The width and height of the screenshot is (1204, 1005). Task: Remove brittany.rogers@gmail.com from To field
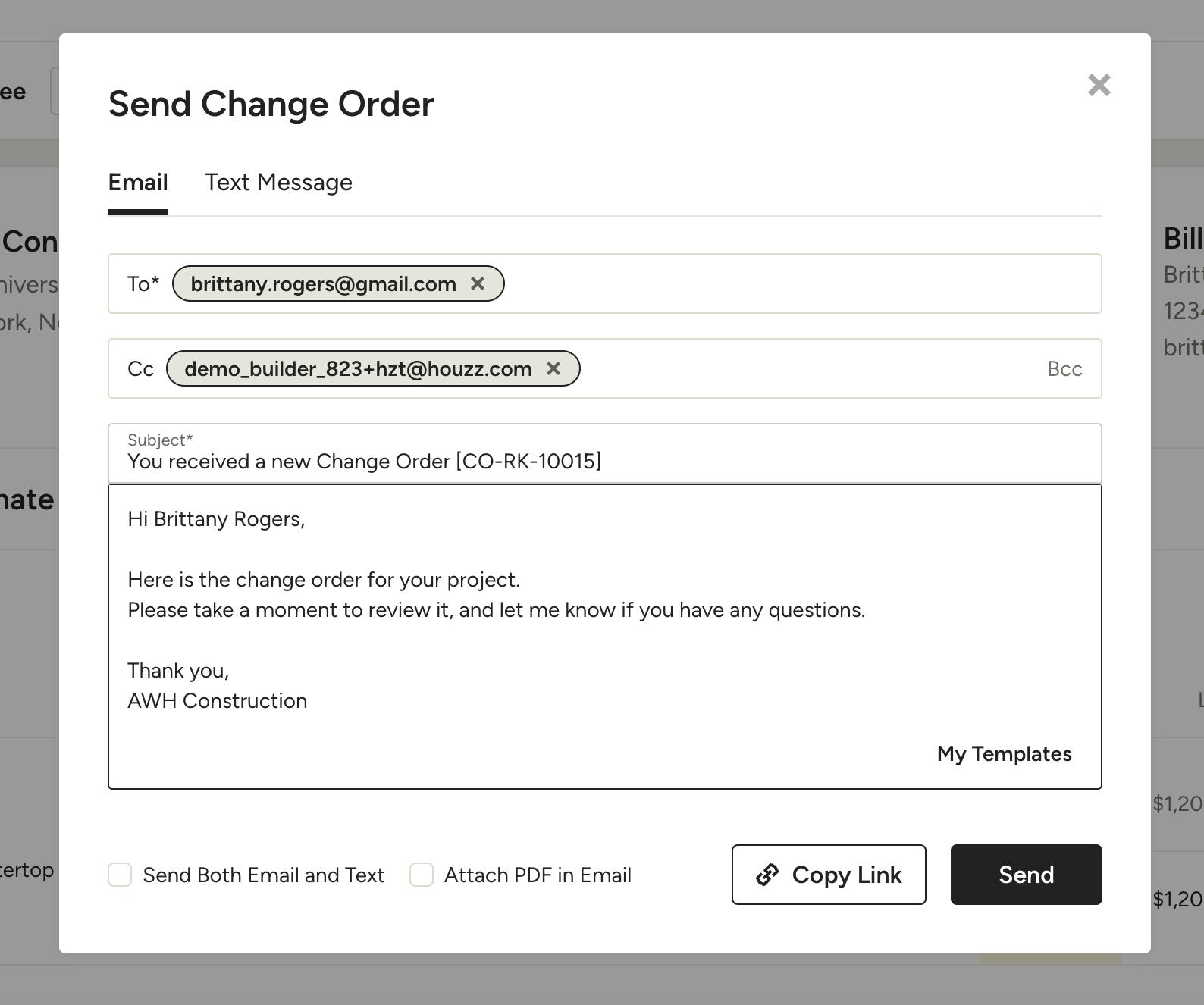tap(478, 283)
